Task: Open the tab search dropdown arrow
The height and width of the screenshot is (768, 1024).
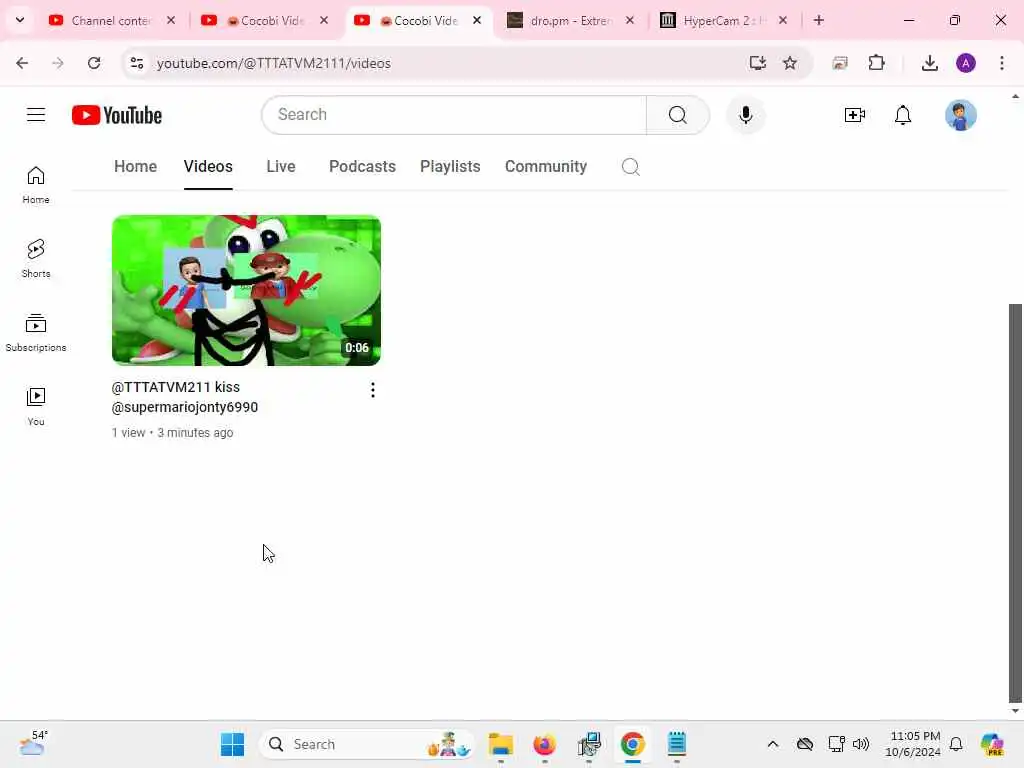Action: [x=20, y=20]
